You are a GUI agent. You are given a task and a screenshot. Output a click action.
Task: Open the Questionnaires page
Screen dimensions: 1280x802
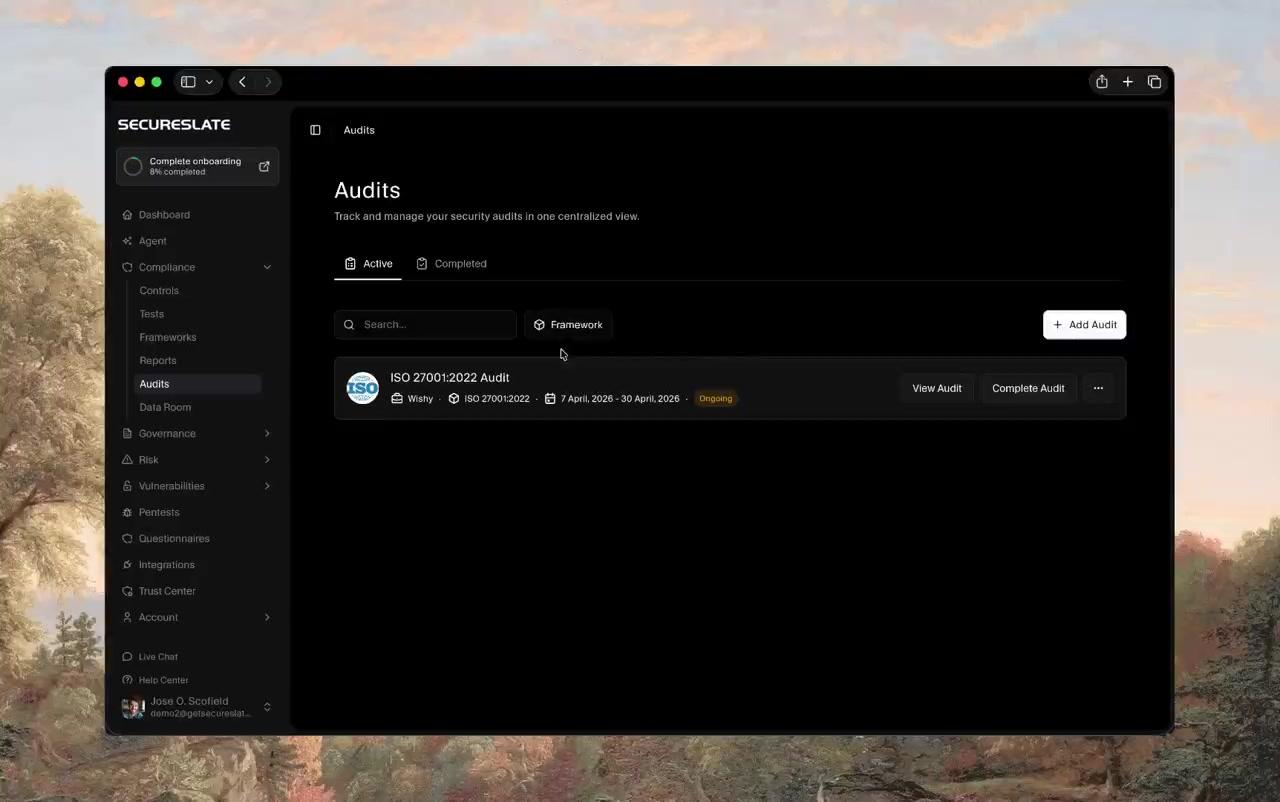pos(174,539)
